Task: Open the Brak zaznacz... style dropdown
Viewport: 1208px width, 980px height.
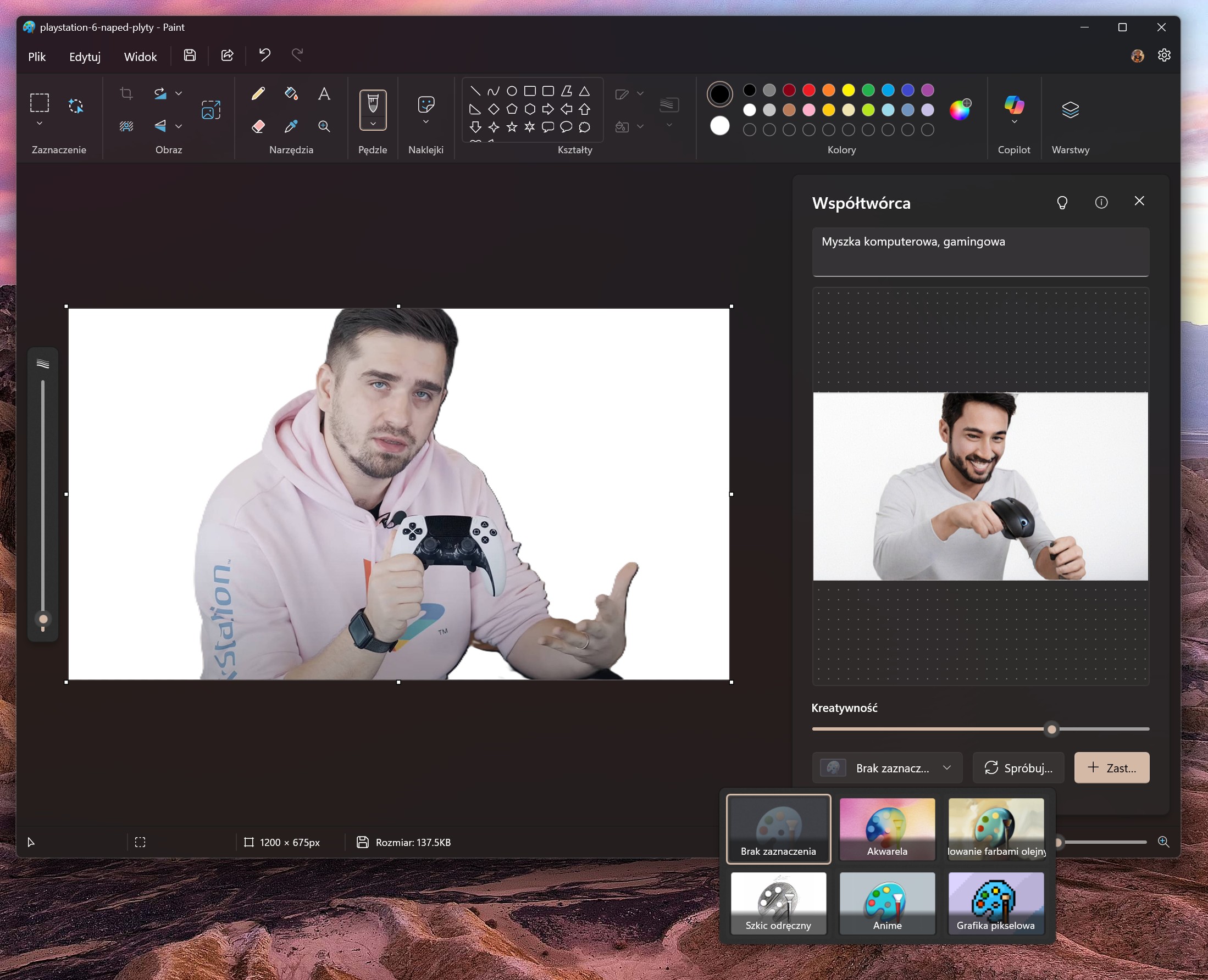Action: pyautogui.click(x=886, y=768)
